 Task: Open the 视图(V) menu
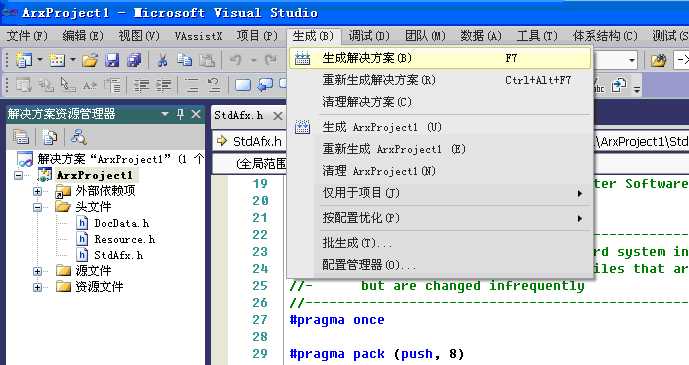pyautogui.click(x=139, y=36)
